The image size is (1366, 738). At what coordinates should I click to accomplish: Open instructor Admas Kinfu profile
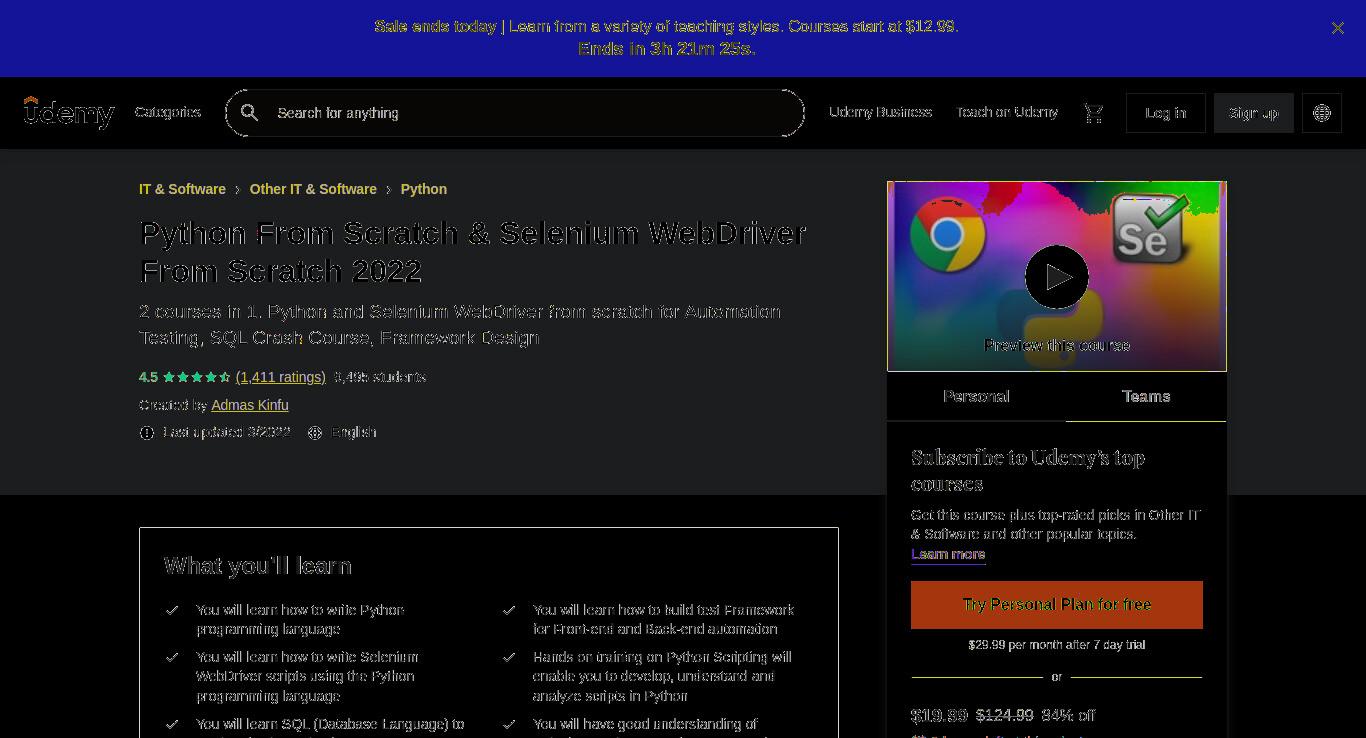(250, 405)
